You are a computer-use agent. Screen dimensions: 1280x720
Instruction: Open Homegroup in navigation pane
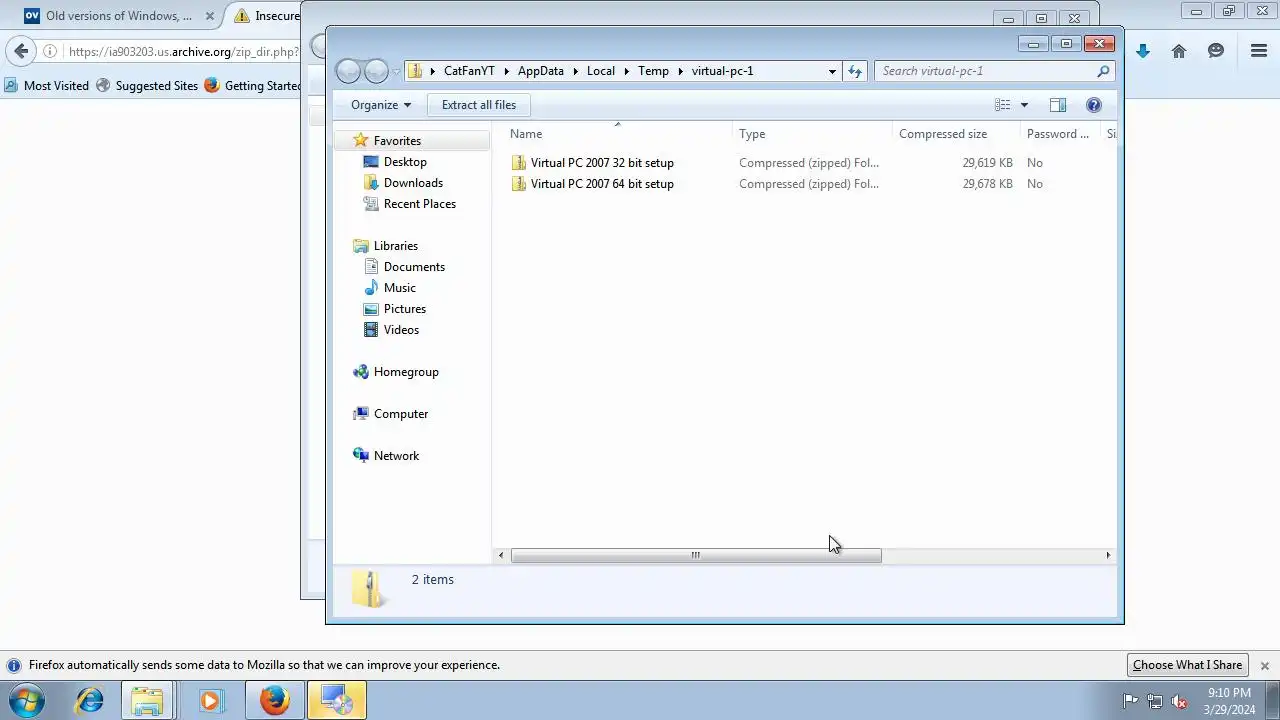pyautogui.click(x=406, y=372)
